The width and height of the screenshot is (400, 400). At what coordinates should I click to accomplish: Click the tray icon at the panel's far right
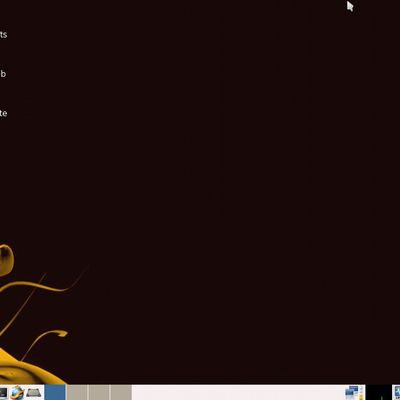(x=396, y=392)
